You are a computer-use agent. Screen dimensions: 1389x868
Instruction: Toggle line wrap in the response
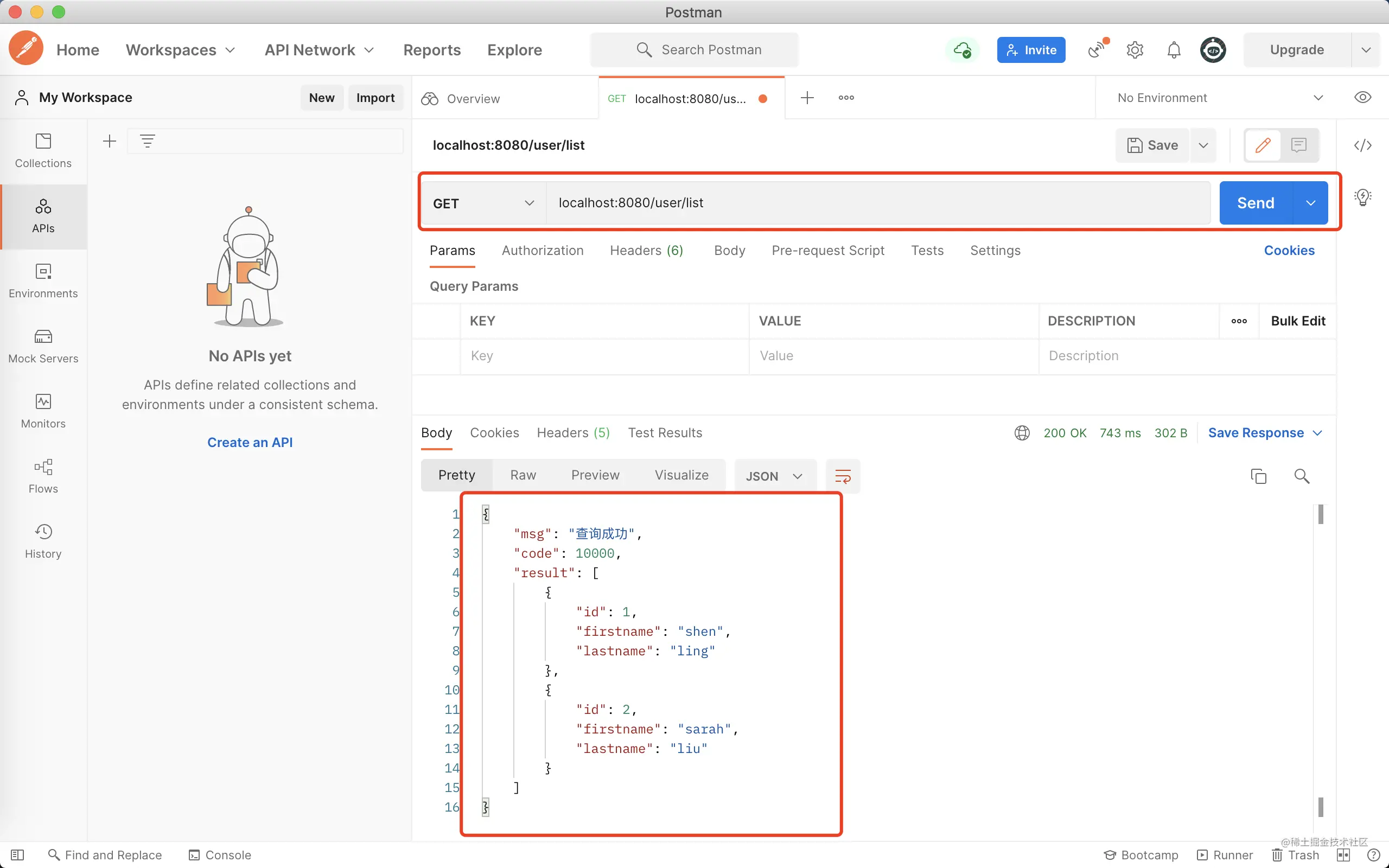click(843, 476)
